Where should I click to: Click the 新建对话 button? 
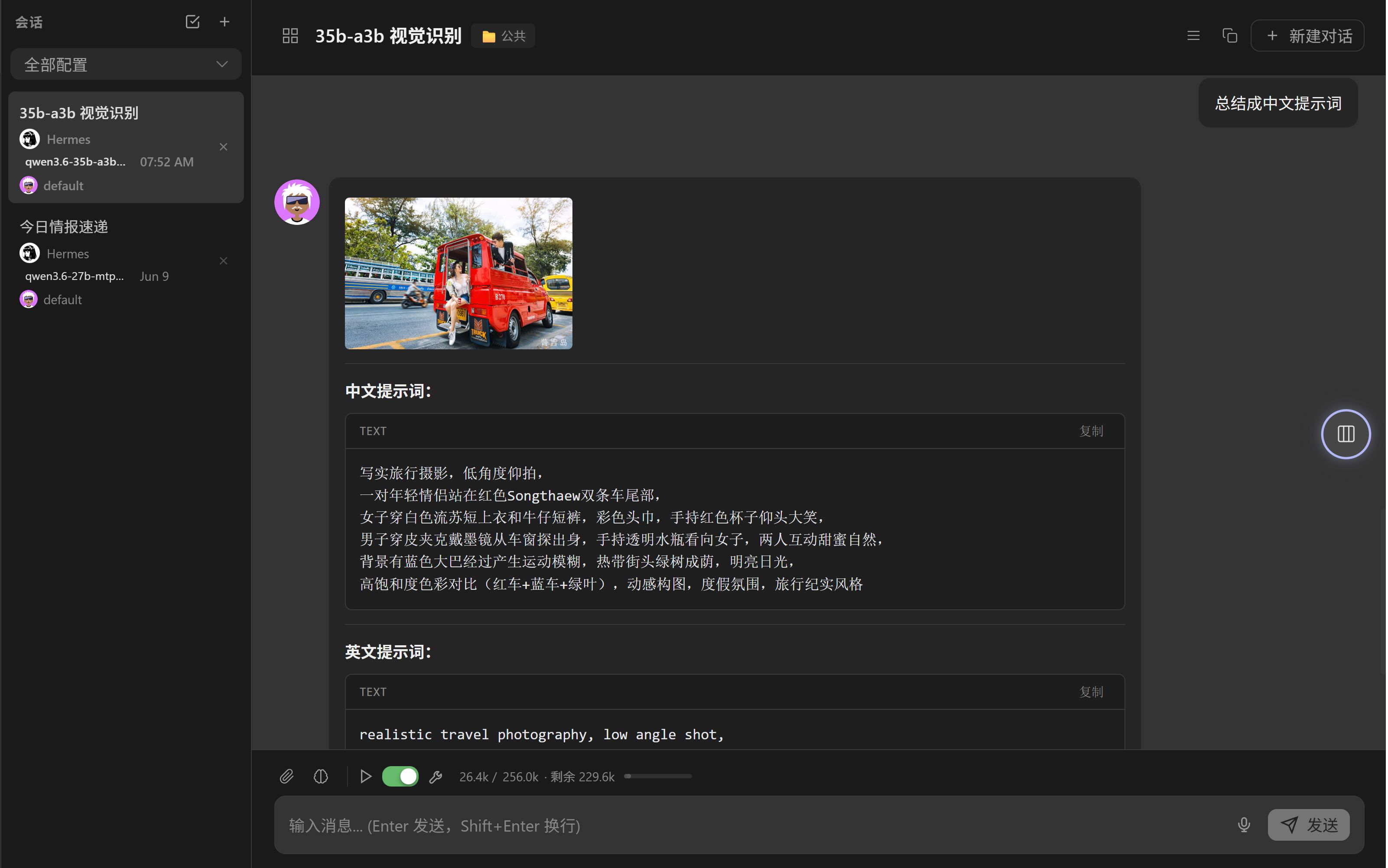coord(1307,36)
